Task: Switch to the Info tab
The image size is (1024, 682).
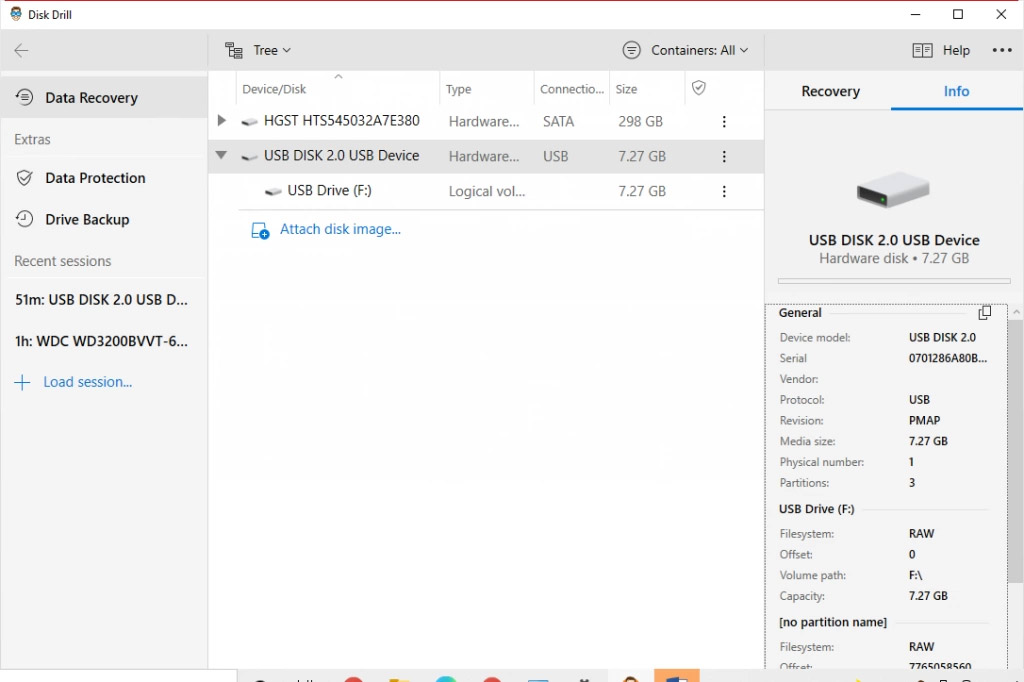Action: (x=956, y=91)
